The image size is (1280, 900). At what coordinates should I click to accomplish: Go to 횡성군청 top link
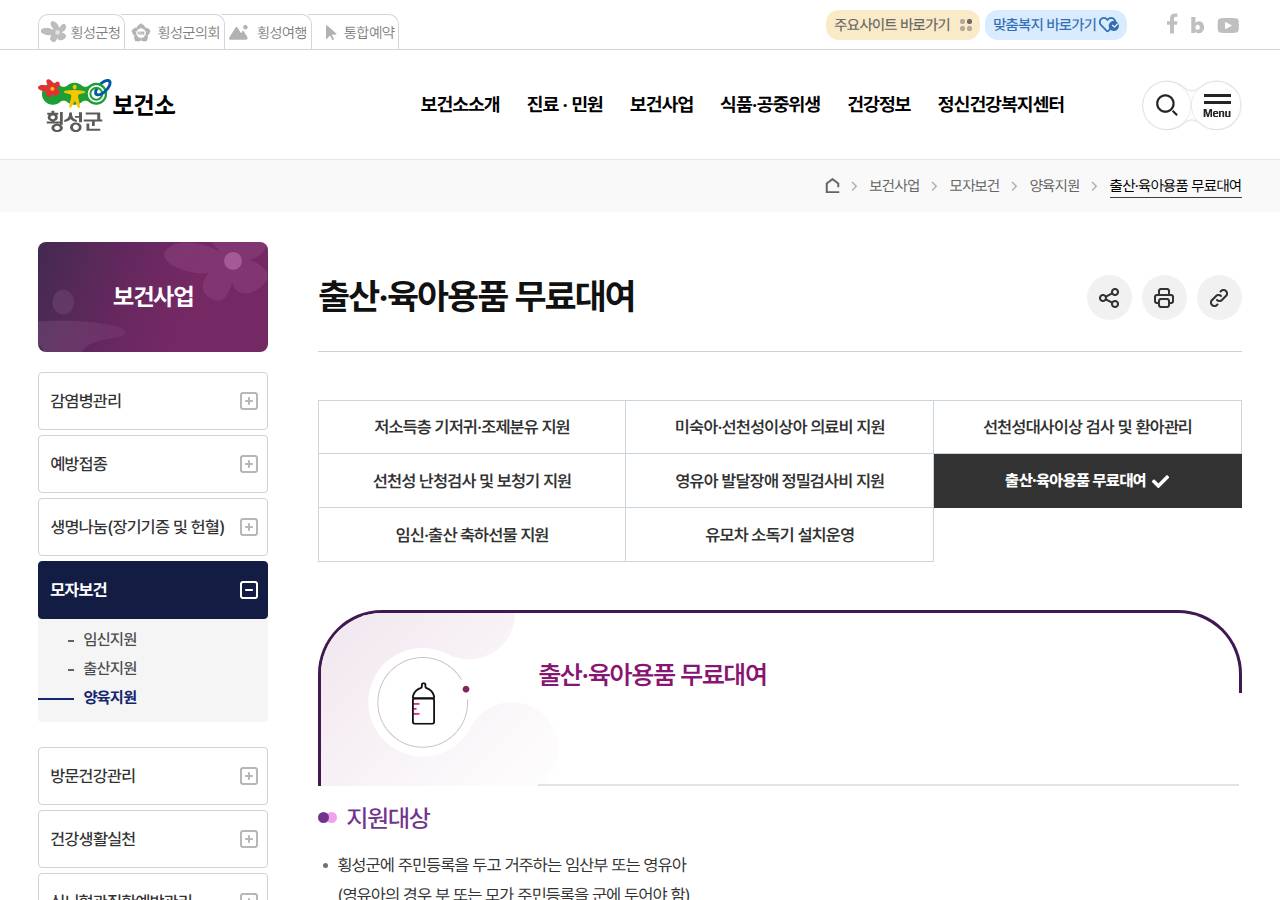(82, 32)
